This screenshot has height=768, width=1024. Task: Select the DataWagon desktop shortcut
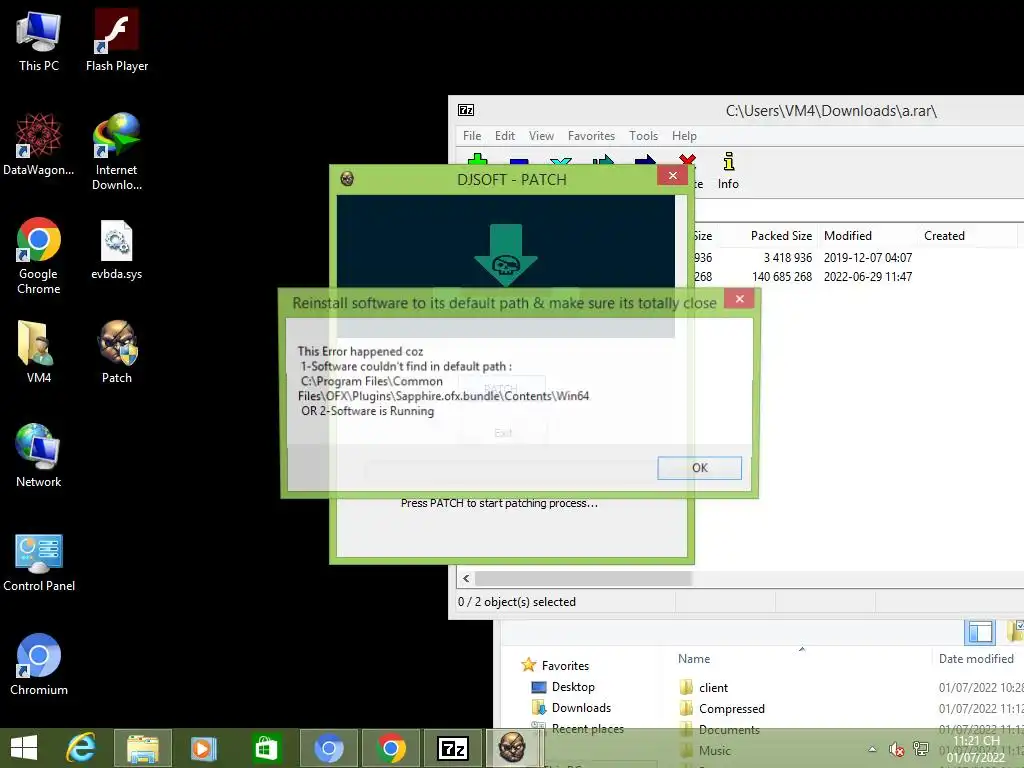(x=39, y=145)
